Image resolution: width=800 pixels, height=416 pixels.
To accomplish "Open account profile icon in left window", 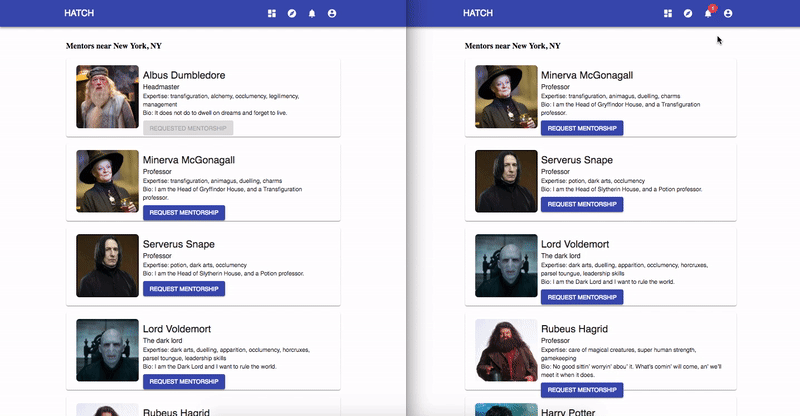I will (332, 13).
